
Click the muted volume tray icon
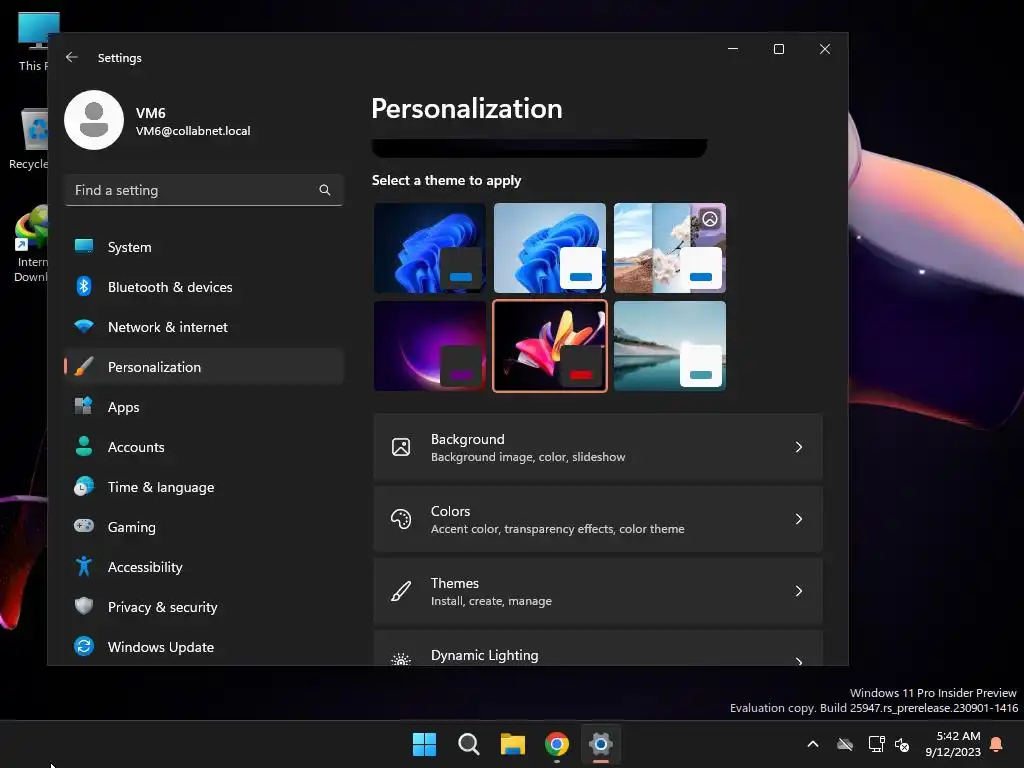[x=902, y=744]
